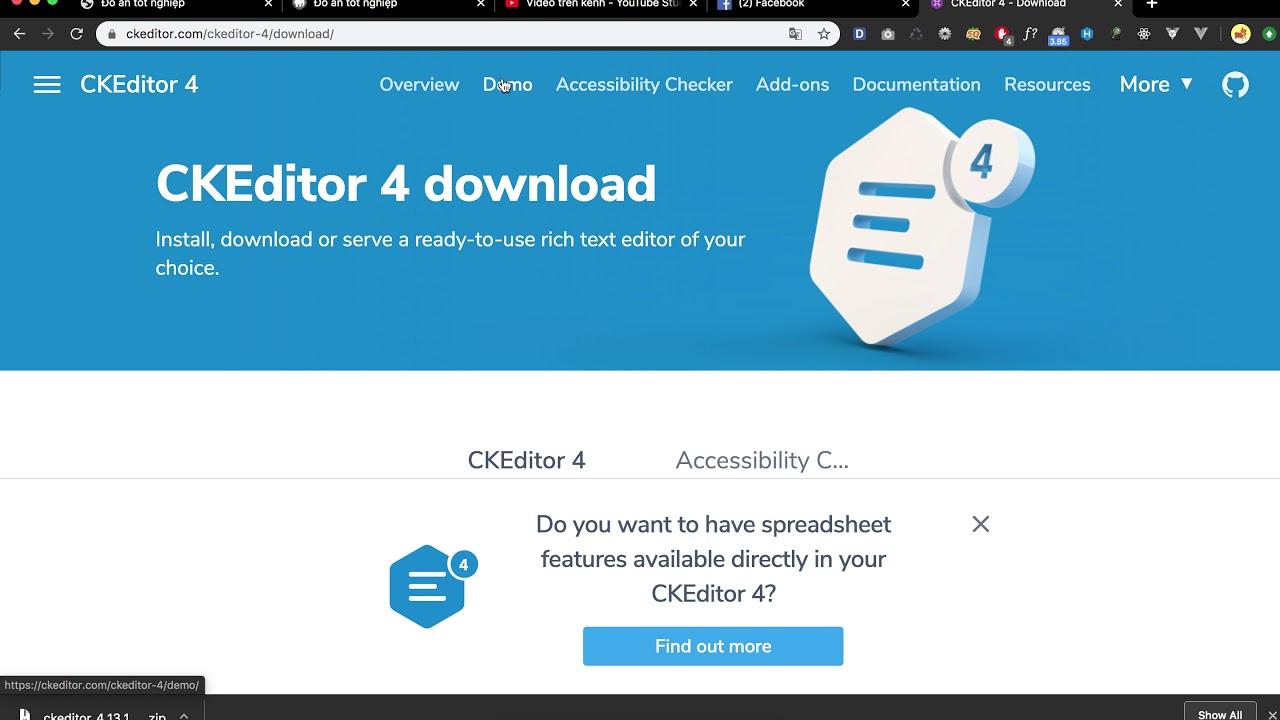Open the green magnifier extension icon
Image resolution: width=1280 pixels, height=720 pixels.
(x=1116, y=34)
